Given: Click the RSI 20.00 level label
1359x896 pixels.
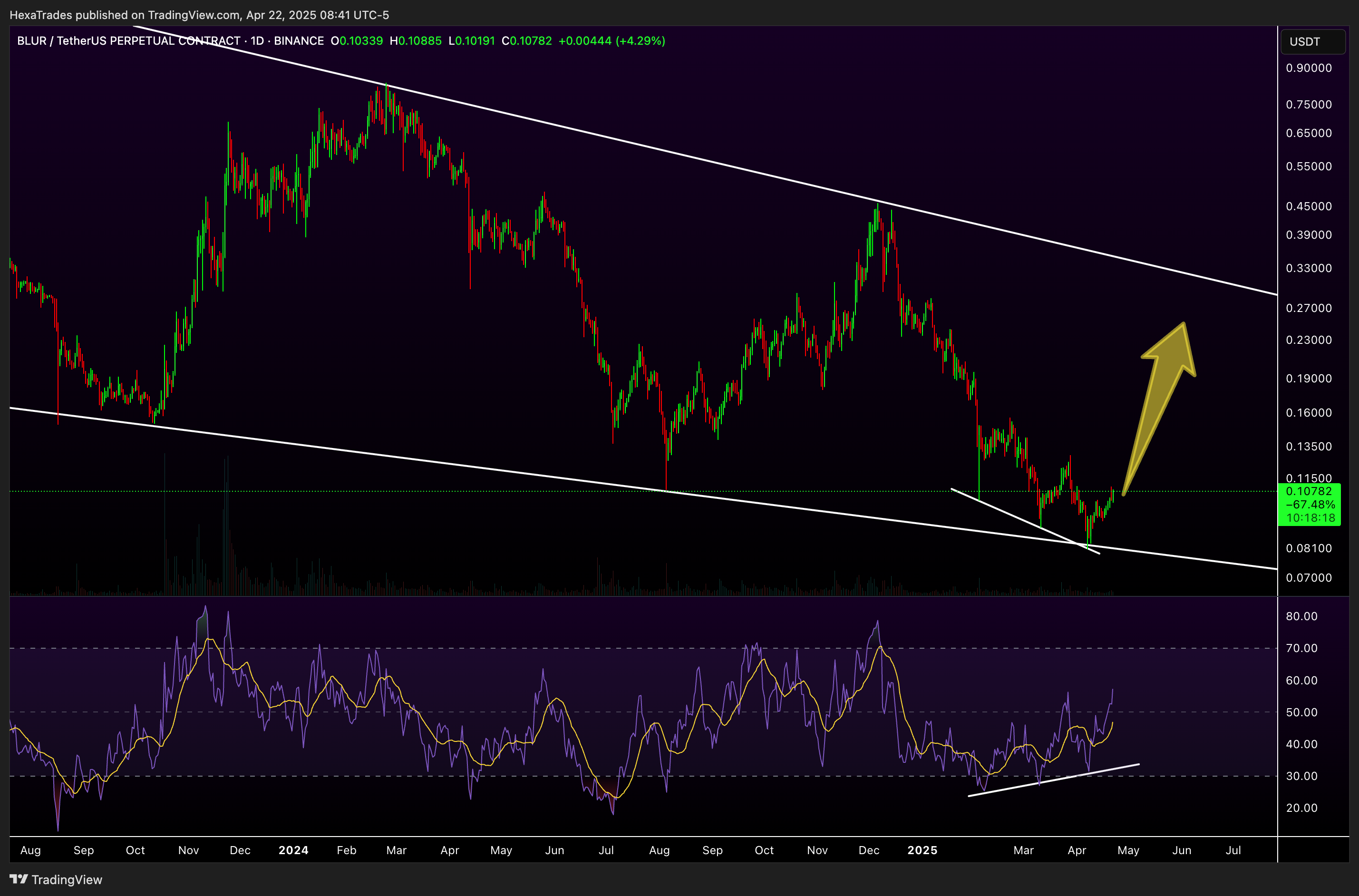Looking at the screenshot, I should click(x=1302, y=808).
